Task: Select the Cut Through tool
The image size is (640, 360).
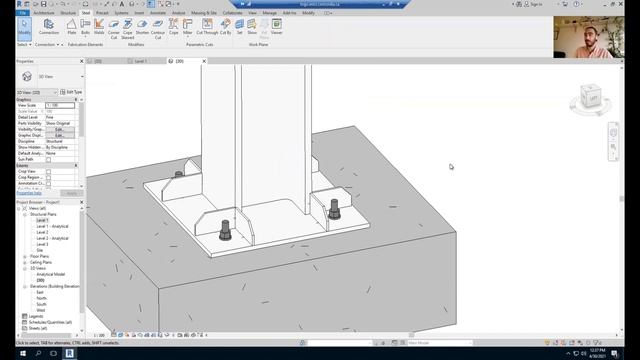Action: point(207,27)
